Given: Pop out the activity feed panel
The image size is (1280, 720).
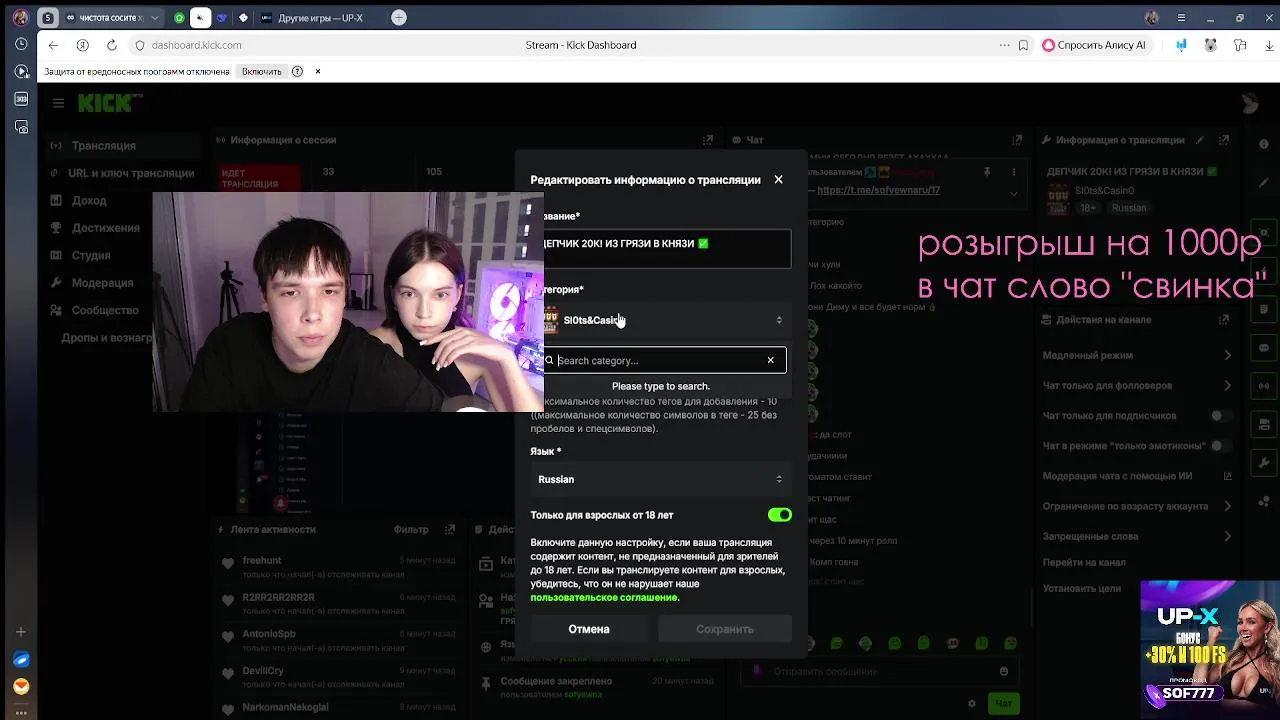Looking at the screenshot, I should [450, 529].
